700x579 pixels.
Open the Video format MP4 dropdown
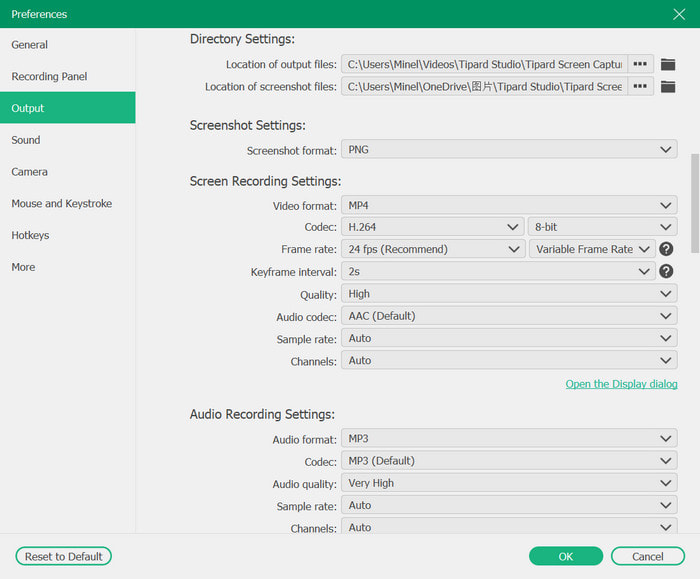[509, 206]
